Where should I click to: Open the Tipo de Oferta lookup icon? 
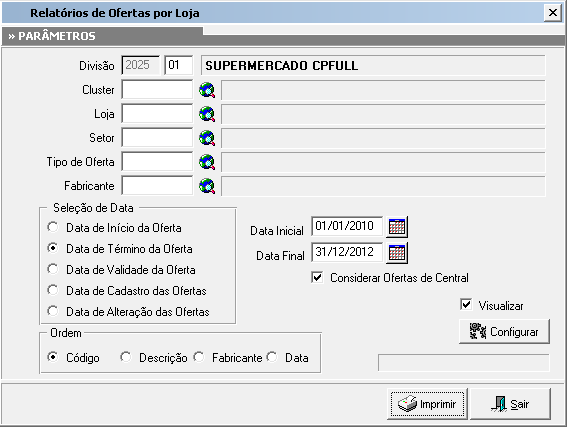(x=207, y=162)
